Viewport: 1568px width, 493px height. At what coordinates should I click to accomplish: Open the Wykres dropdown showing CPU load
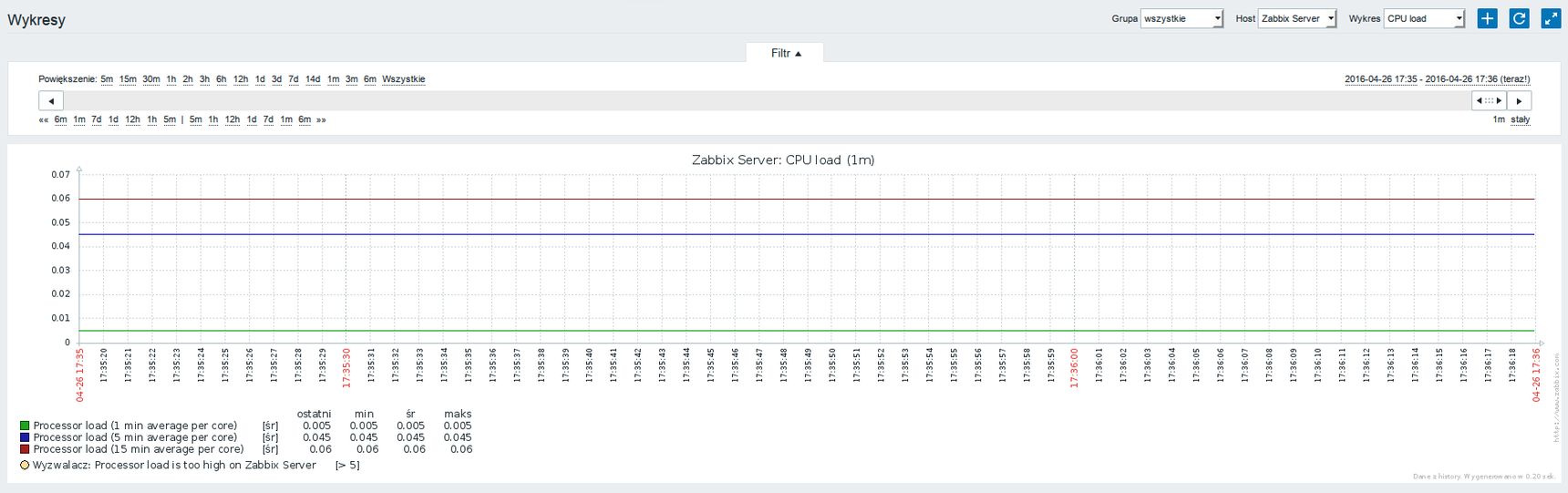click(x=1424, y=18)
